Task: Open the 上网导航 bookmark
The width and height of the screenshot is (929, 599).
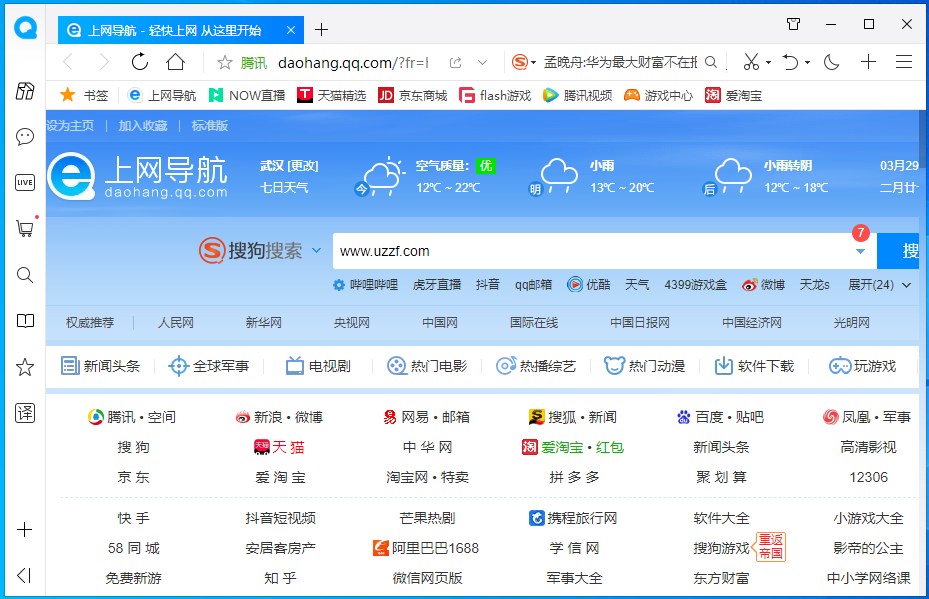Action: click(162, 95)
